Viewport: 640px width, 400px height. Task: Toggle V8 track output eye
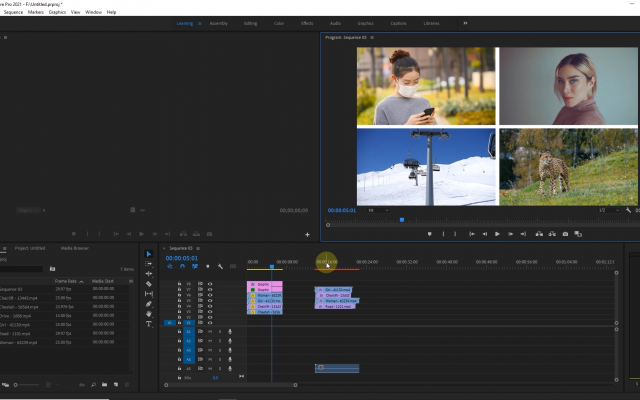tap(210, 284)
